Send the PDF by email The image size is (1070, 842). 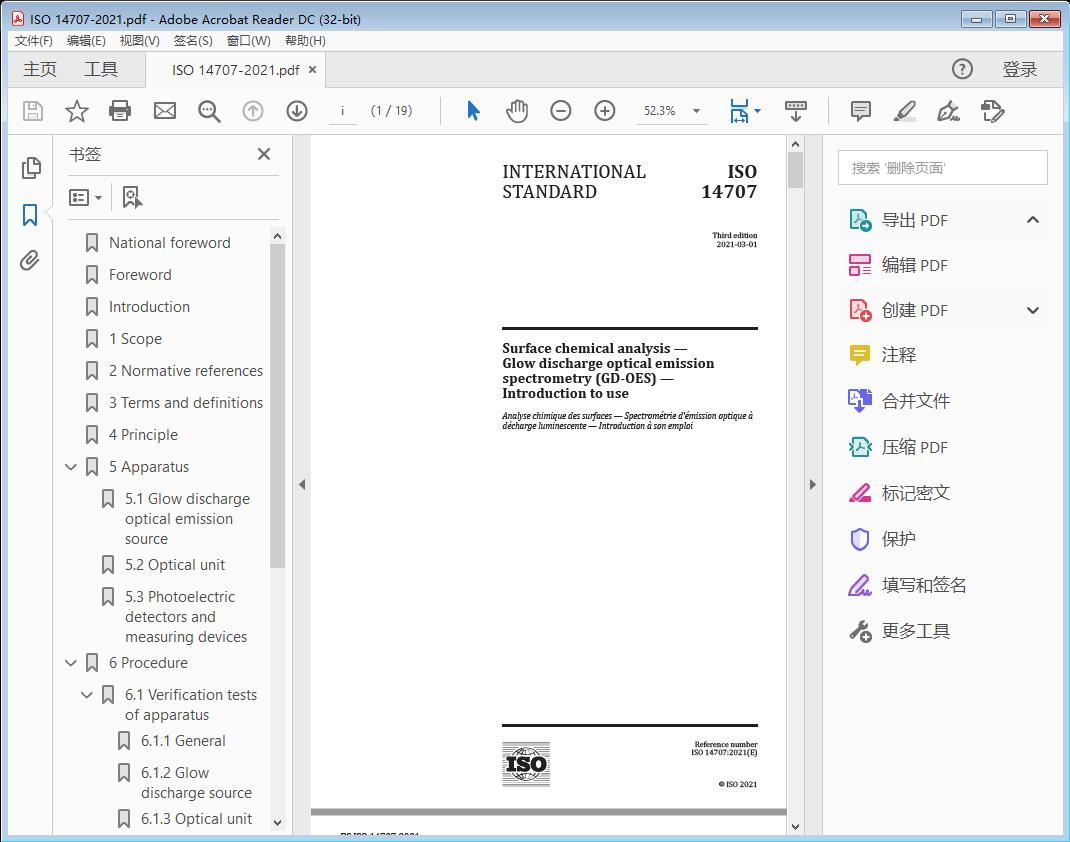[164, 111]
